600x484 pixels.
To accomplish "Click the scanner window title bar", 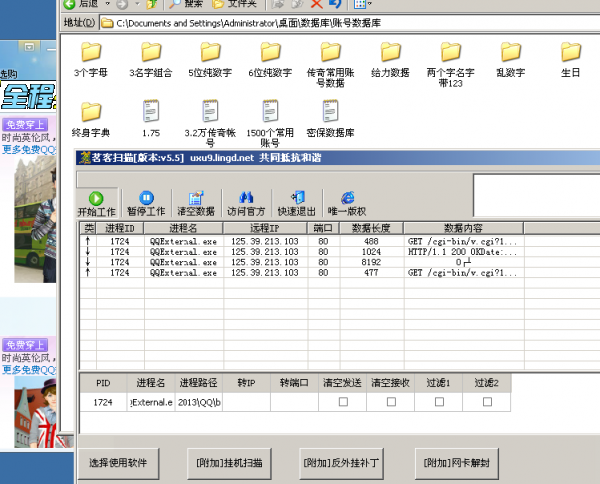I will click(338, 158).
